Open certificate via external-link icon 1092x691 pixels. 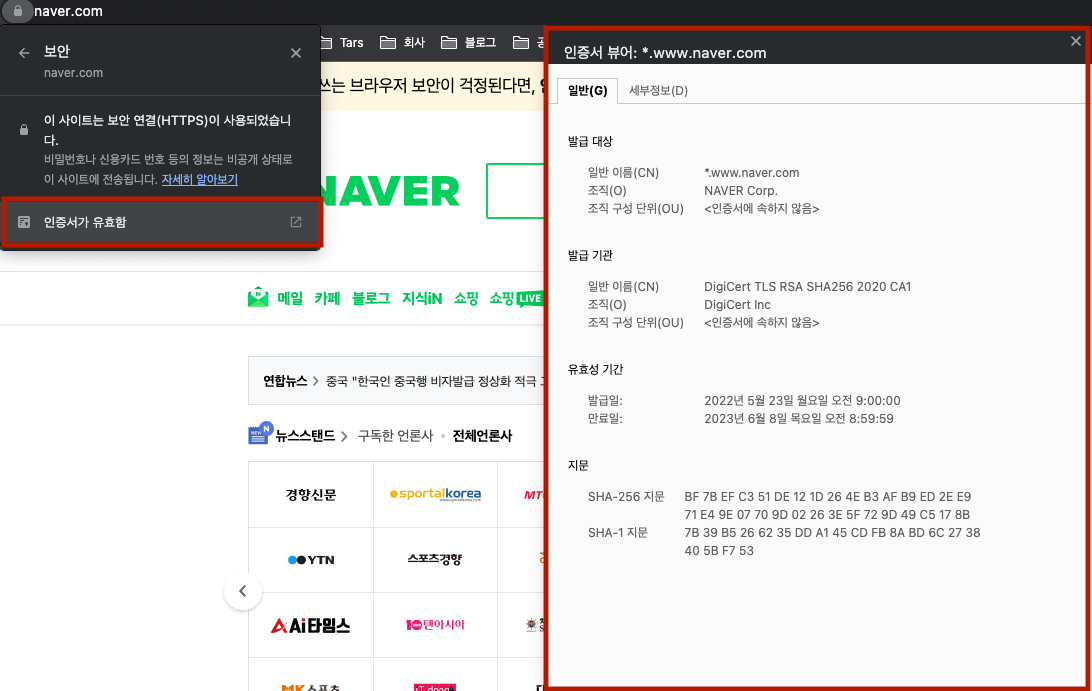tap(296, 222)
